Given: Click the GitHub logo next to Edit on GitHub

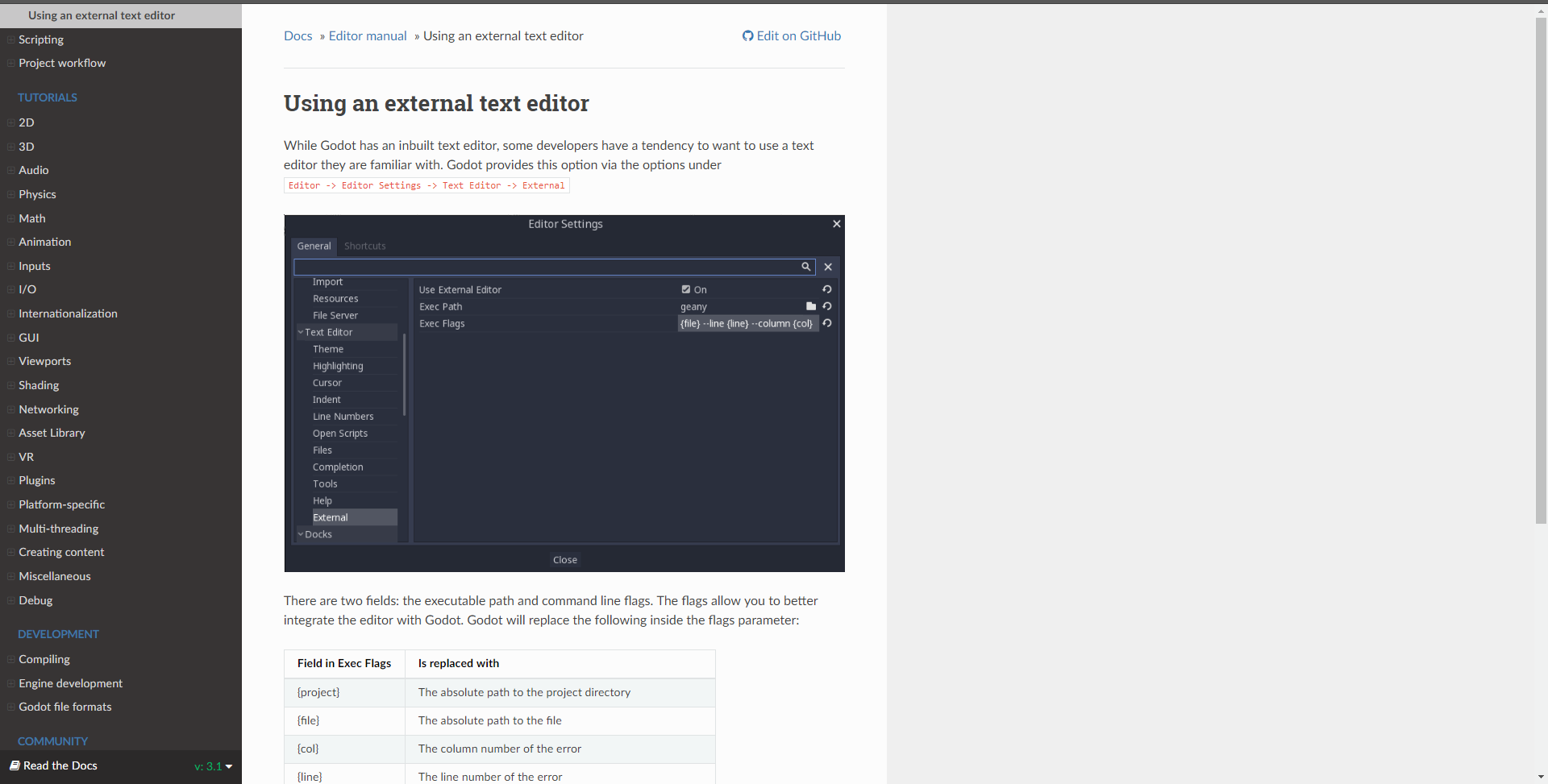Looking at the screenshot, I should tap(747, 35).
